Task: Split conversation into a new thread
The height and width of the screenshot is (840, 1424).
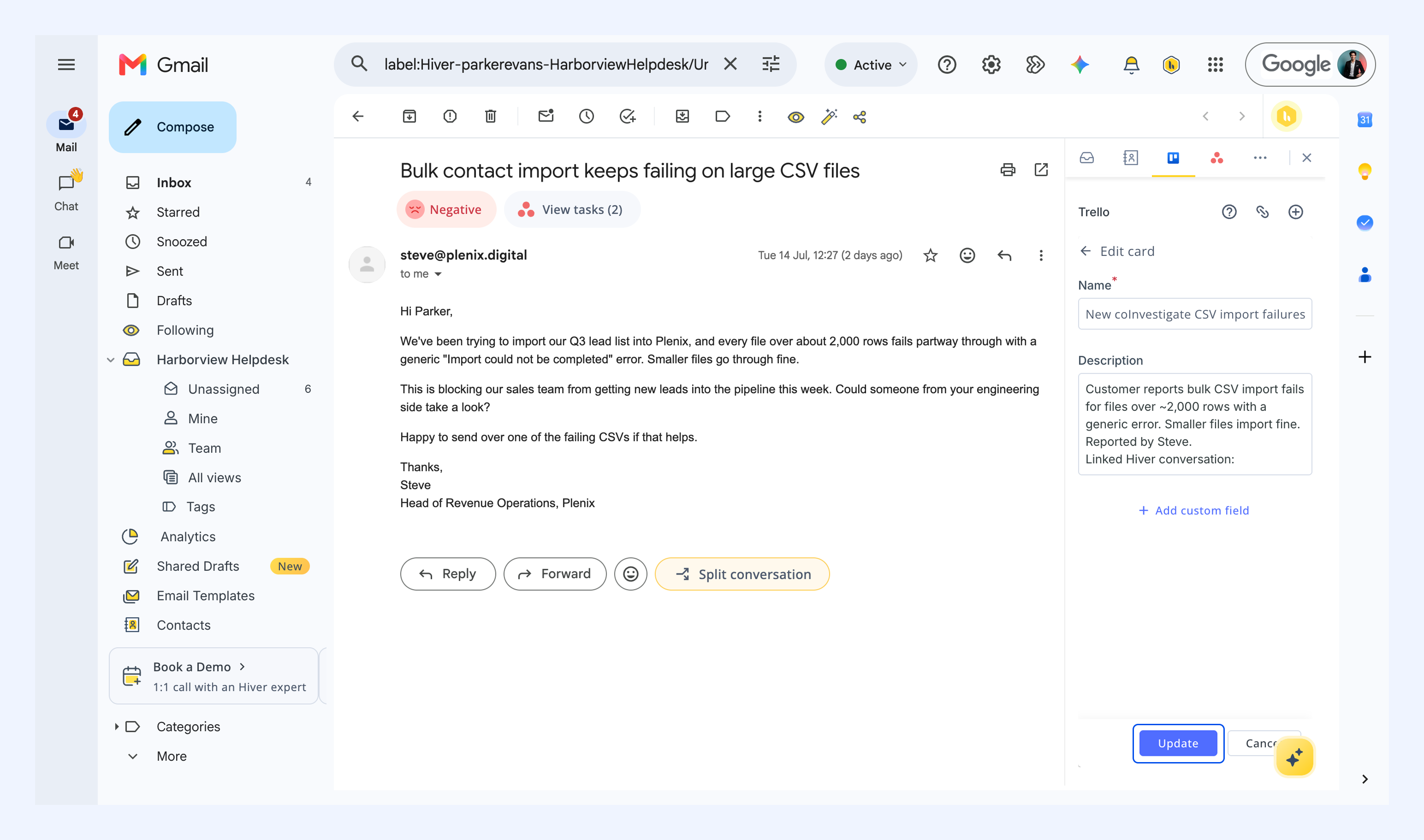Action: (742, 574)
